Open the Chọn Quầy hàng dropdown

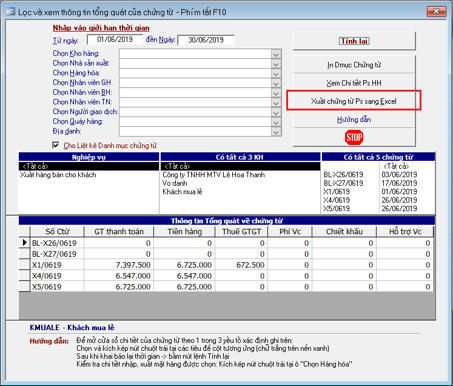point(276,122)
